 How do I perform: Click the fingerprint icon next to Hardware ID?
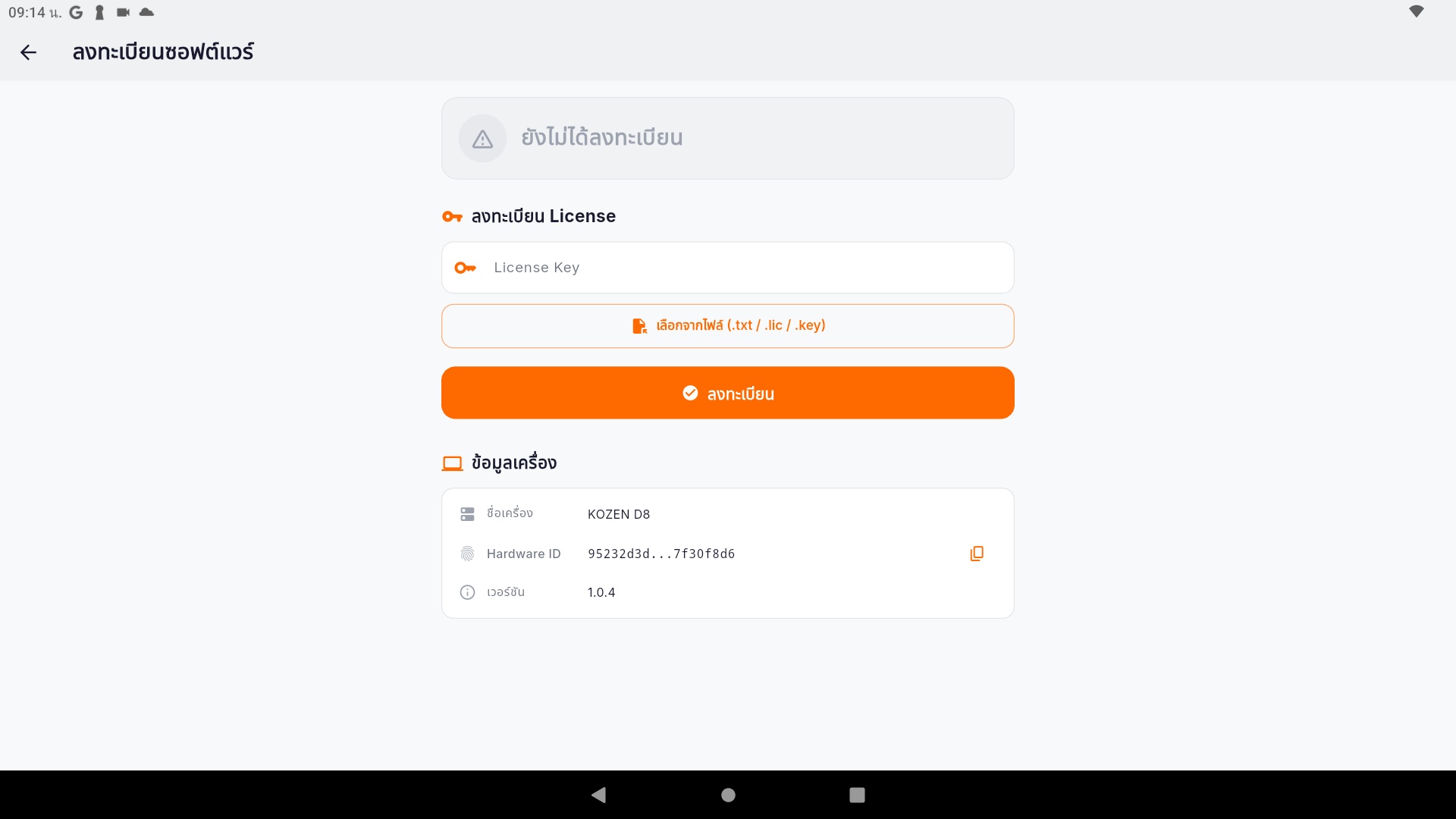(467, 554)
